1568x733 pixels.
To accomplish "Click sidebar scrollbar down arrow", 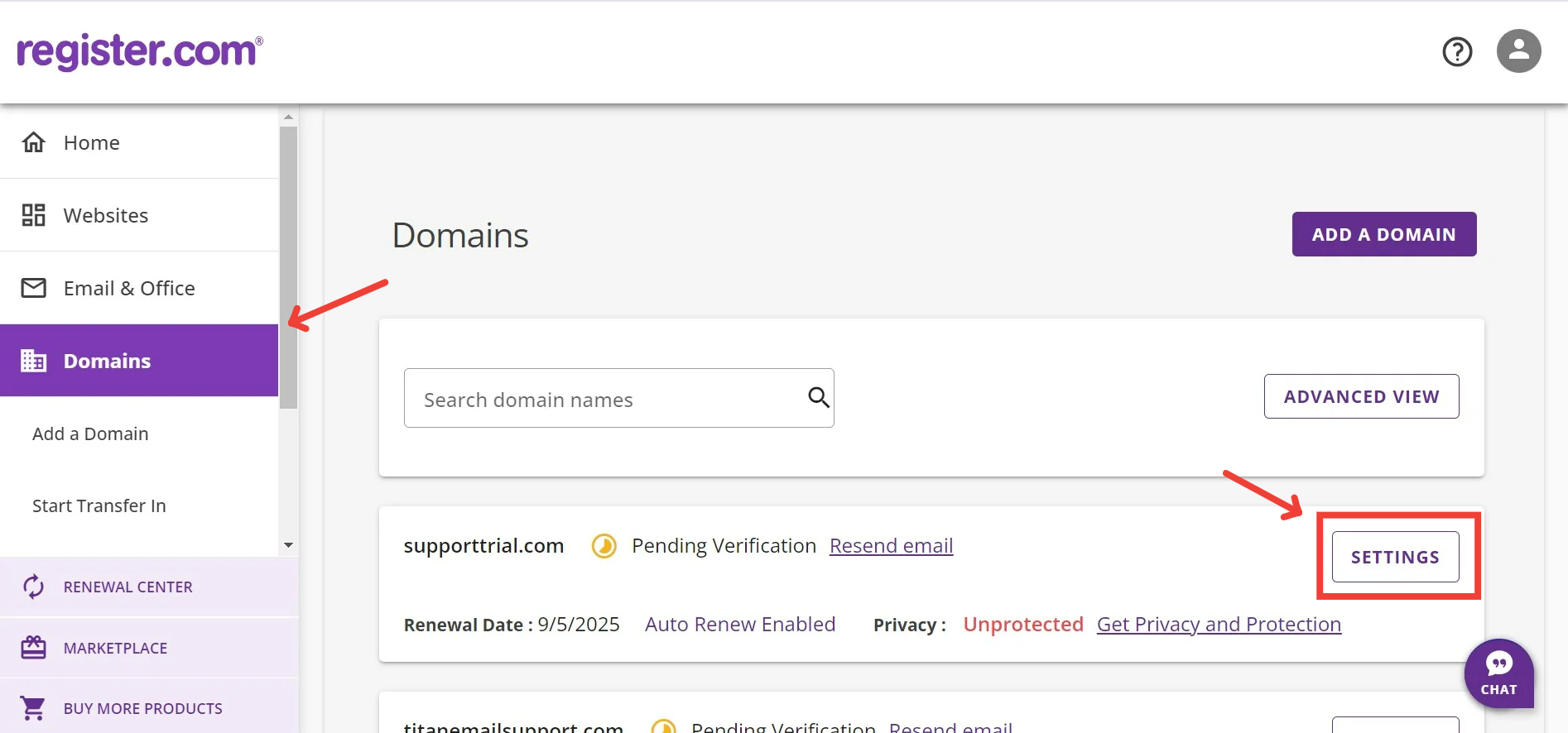I will (288, 545).
